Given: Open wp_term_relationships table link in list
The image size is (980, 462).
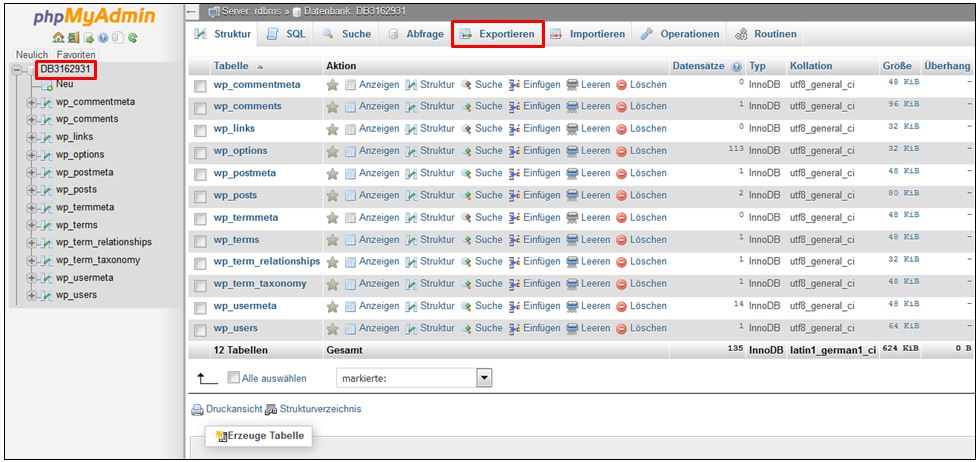Looking at the screenshot, I should (x=267, y=261).
